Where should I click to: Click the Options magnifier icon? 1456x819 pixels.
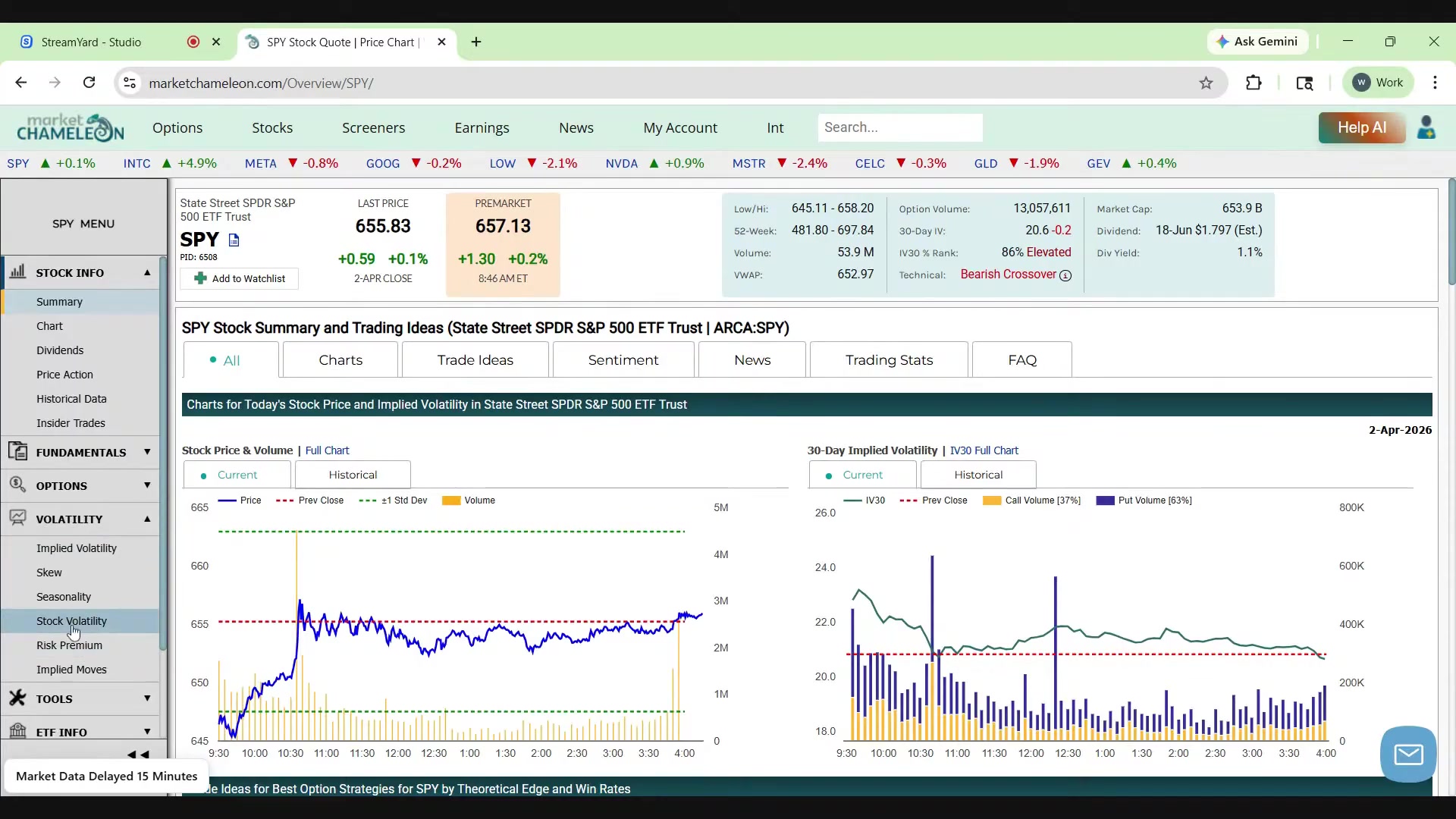(x=17, y=485)
